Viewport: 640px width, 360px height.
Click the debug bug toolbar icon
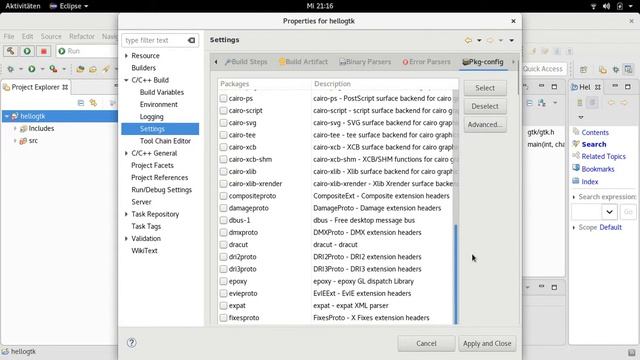11,69
